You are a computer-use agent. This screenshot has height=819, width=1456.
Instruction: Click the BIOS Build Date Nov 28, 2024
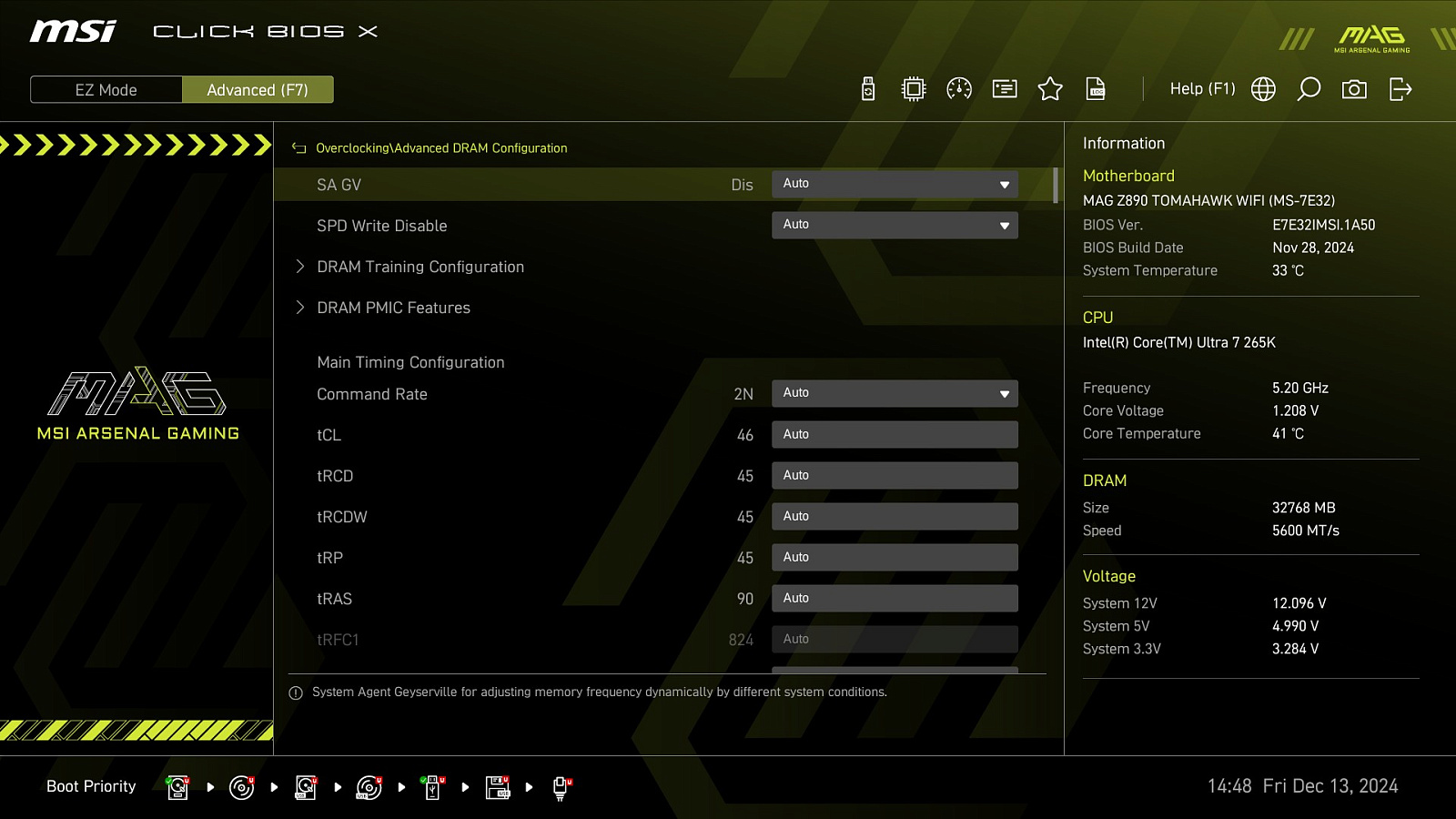click(x=1312, y=248)
